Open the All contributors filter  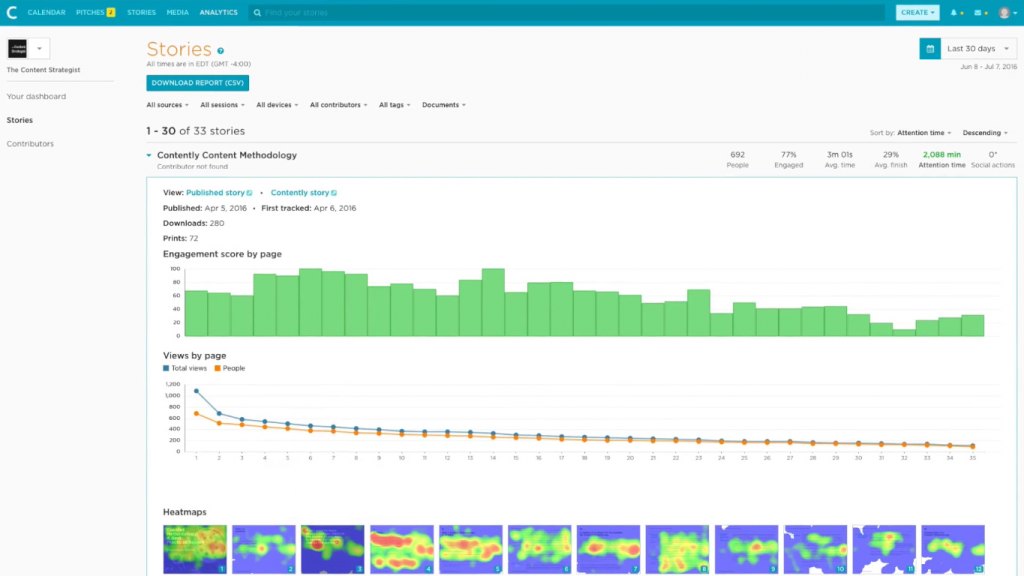(x=338, y=104)
